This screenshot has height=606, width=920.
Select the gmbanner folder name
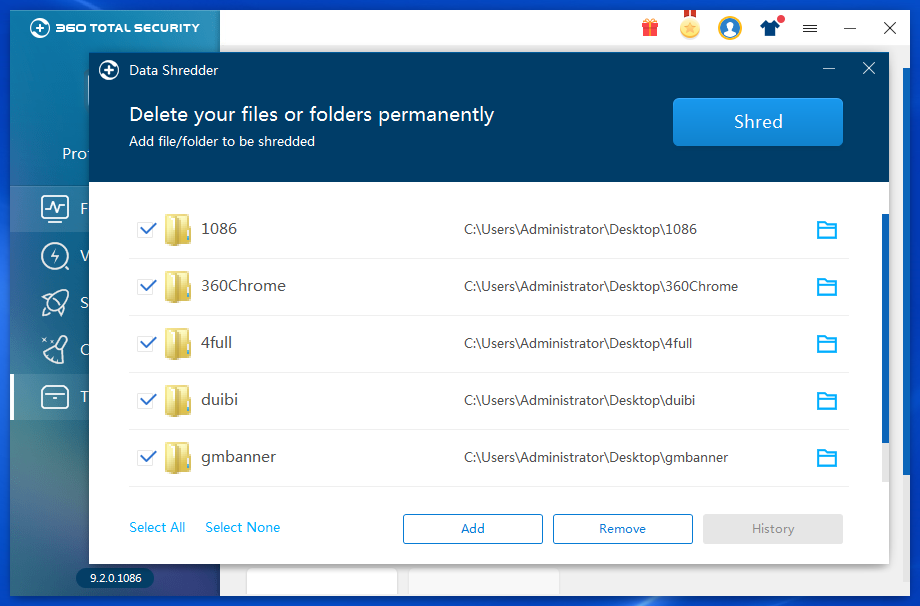point(238,456)
